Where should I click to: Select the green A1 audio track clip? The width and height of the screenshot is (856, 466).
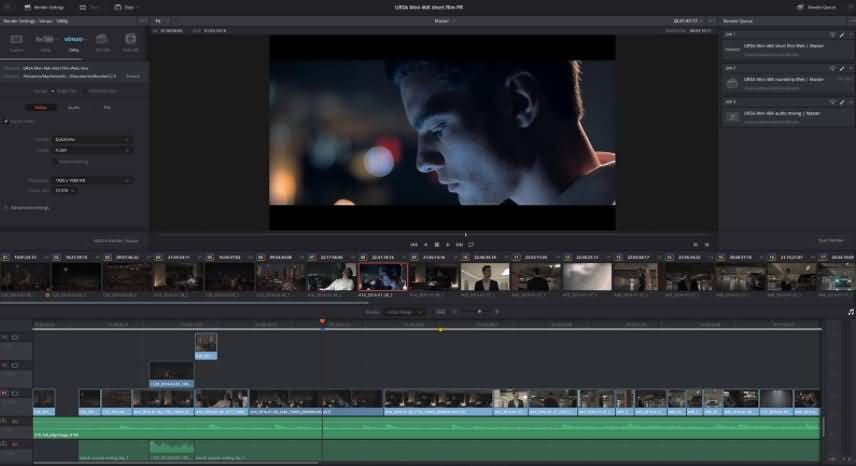[426, 428]
